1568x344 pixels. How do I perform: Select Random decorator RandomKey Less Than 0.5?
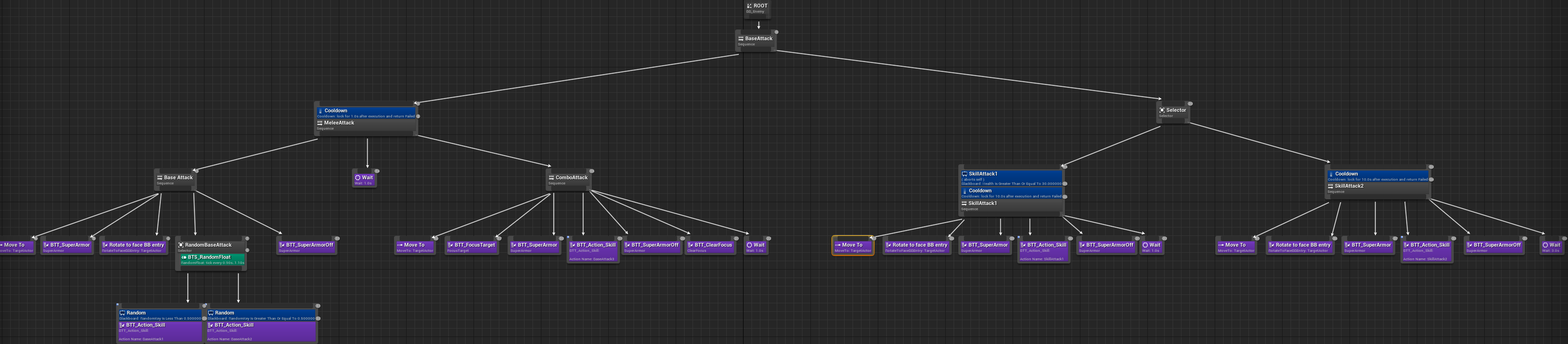[x=160, y=315]
